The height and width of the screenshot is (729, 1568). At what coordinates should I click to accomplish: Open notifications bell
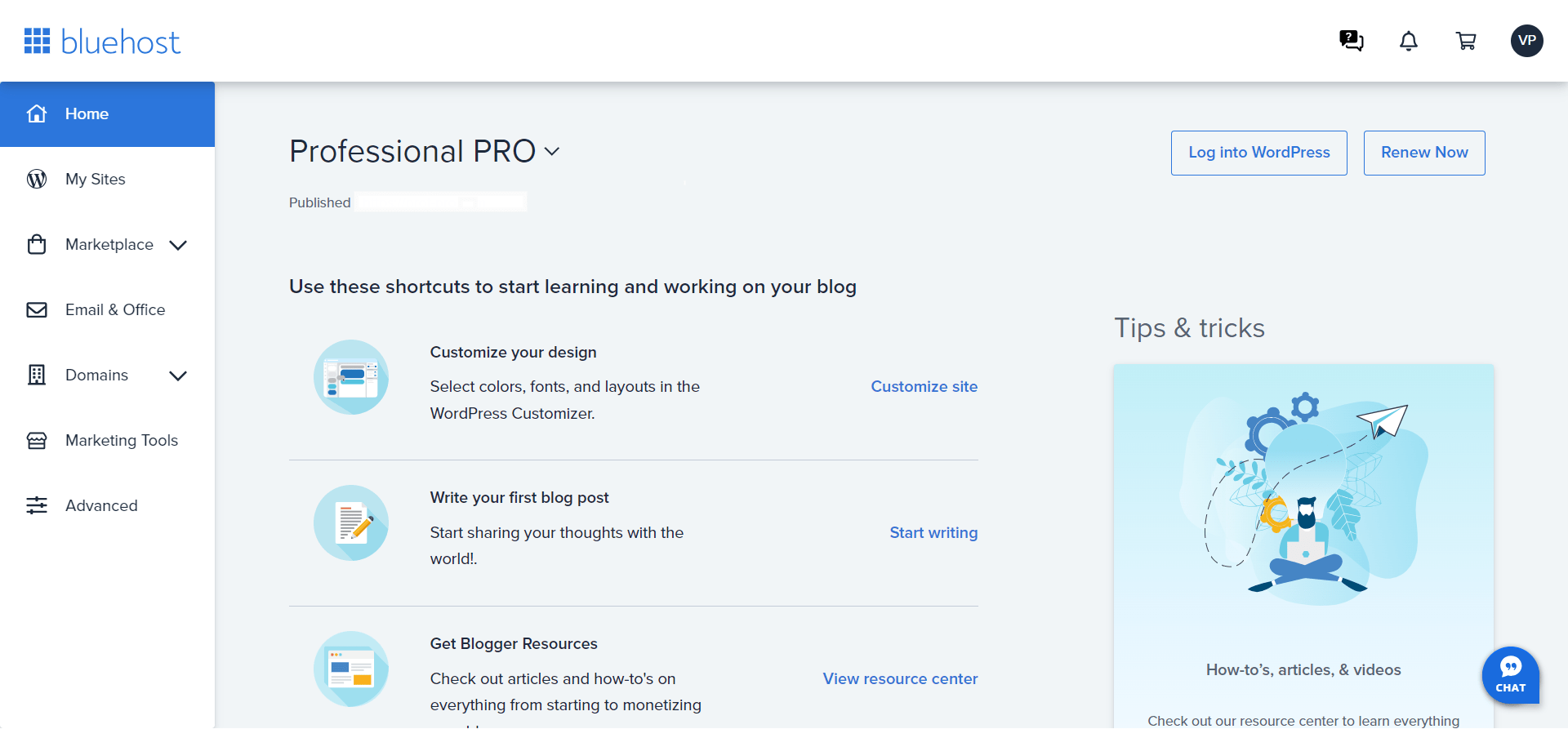tap(1409, 41)
